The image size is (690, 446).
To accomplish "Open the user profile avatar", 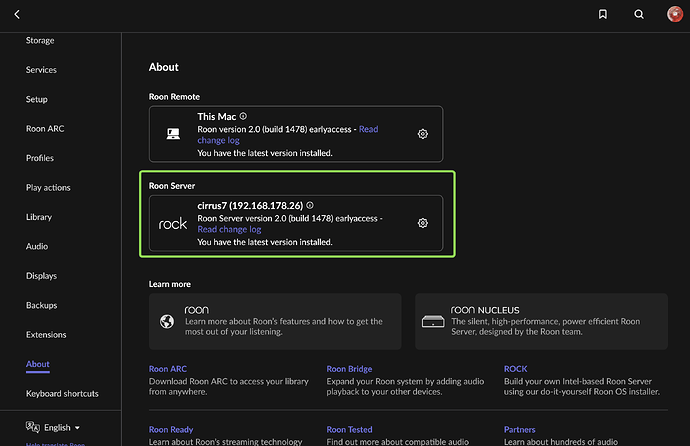I will click(675, 14).
